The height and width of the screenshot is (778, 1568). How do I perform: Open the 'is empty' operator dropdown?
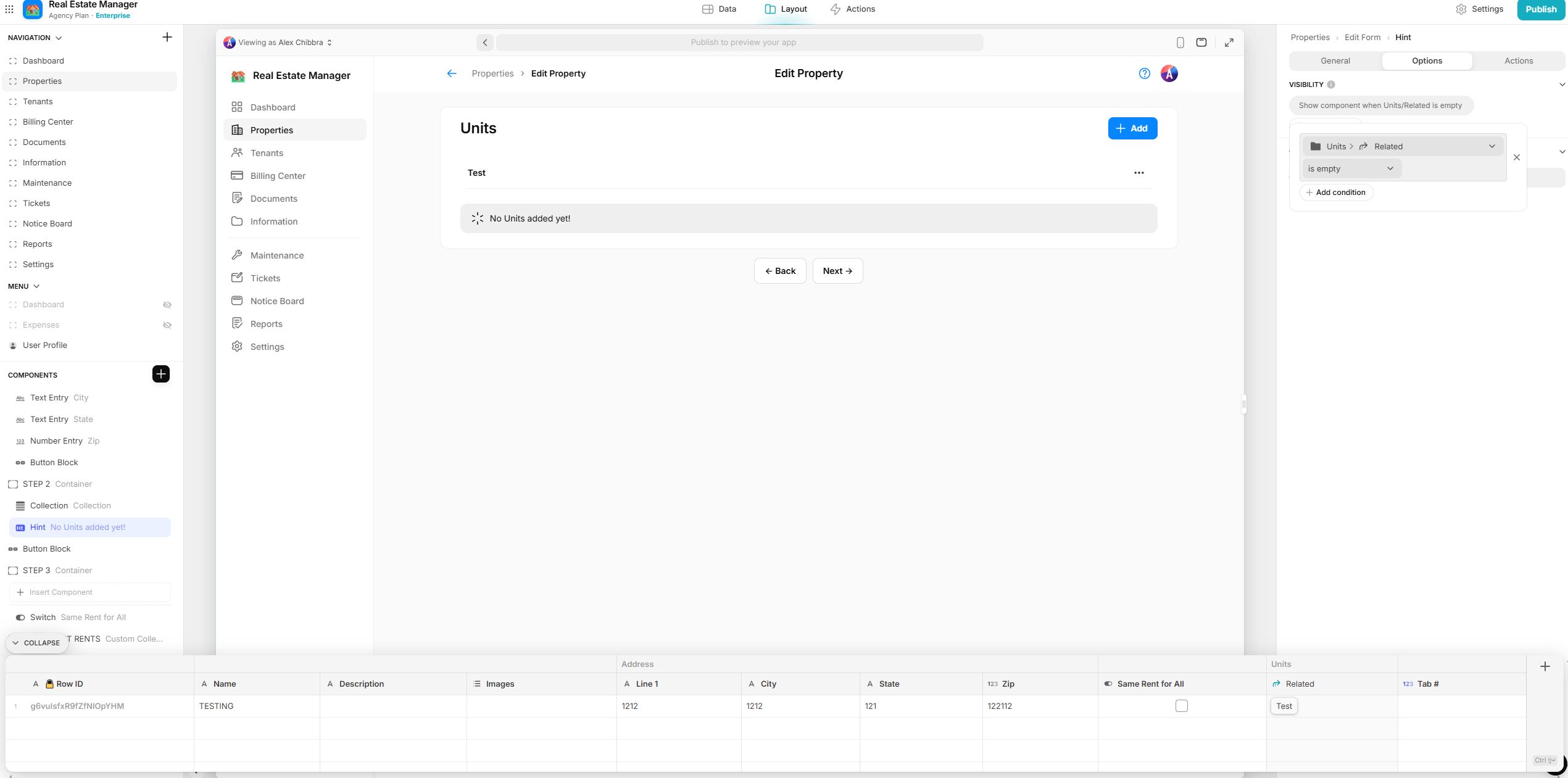[x=1350, y=168]
